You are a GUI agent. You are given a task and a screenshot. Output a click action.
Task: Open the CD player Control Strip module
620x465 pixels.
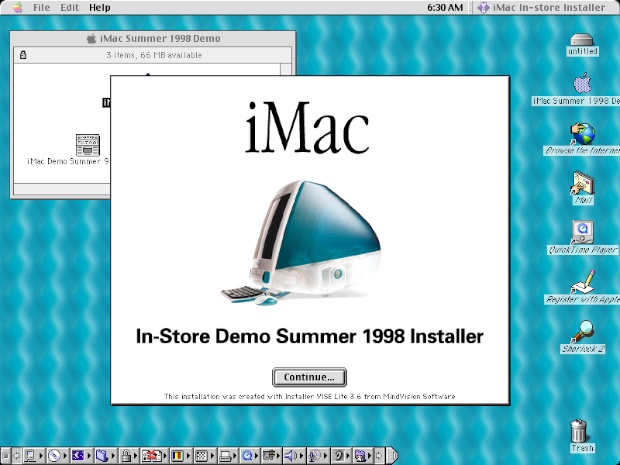[57, 456]
